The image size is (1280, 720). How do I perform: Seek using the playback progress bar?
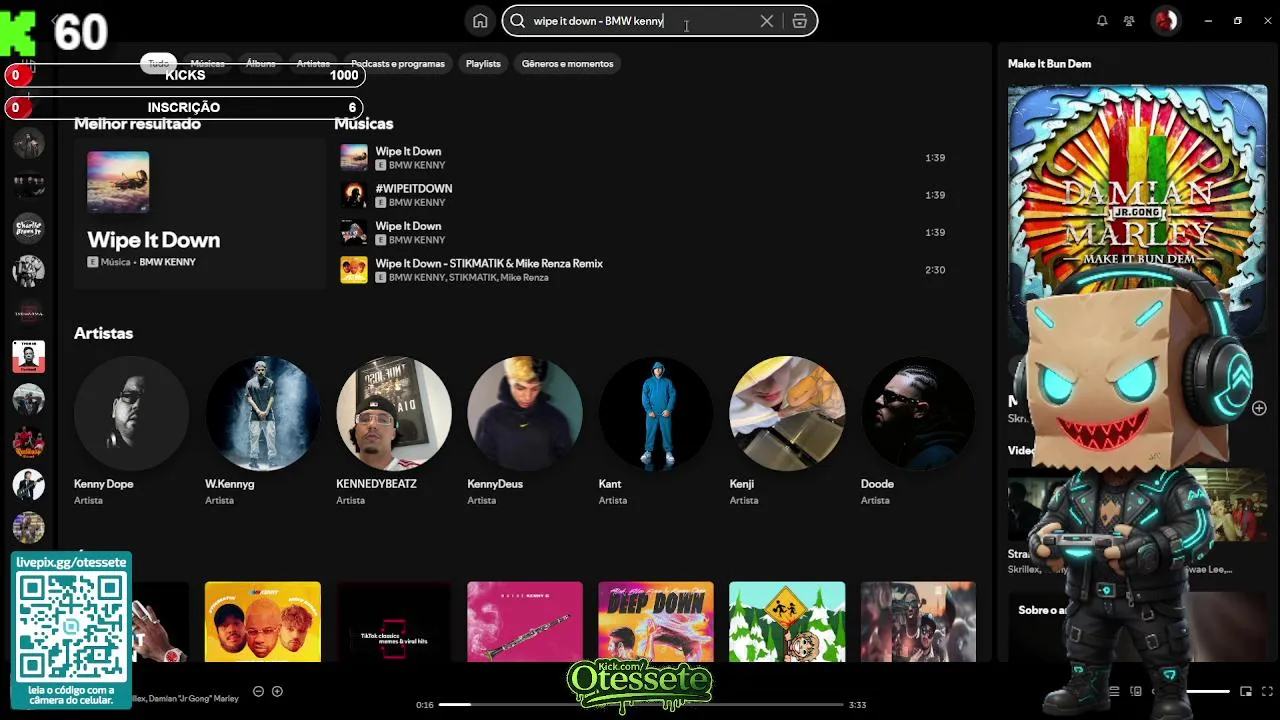coord(641,705)
